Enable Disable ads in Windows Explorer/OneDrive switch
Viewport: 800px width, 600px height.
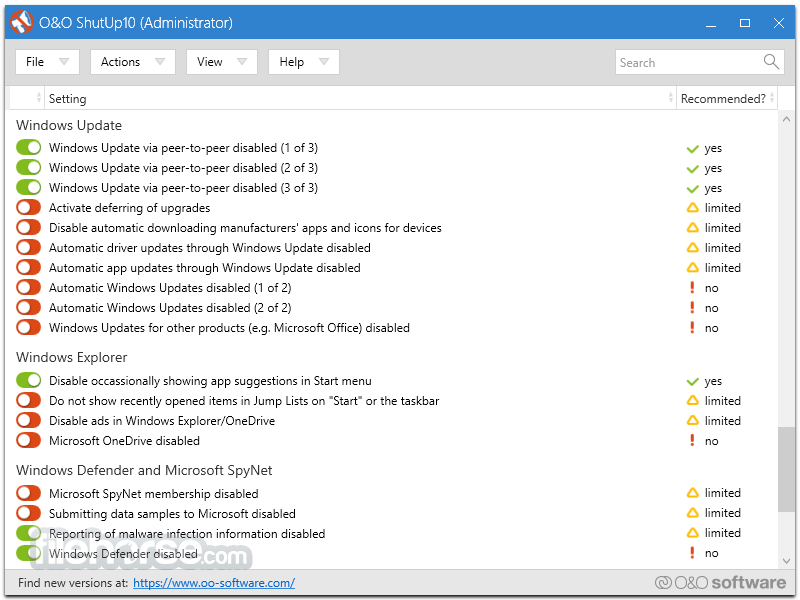[x=29, y=420]
